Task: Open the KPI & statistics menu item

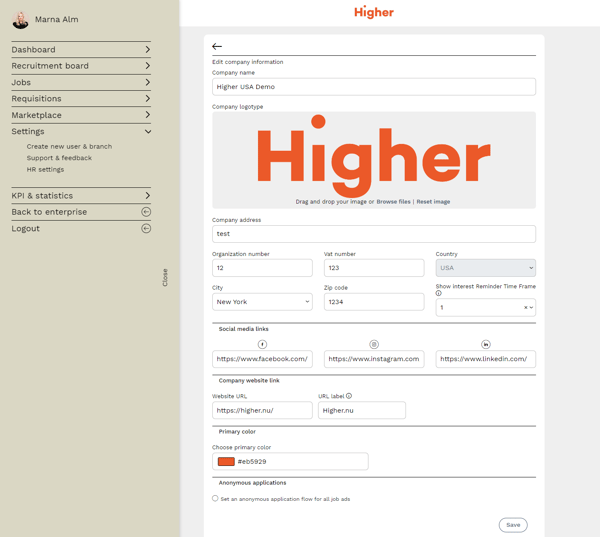Action: [x=81, y=196]
